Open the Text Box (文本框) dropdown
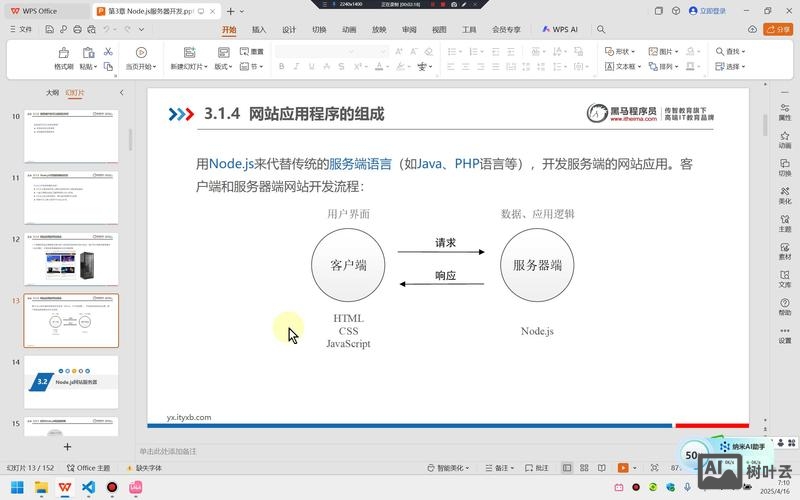800x500 pixels. pyautogui.click(x=623, y=66)
